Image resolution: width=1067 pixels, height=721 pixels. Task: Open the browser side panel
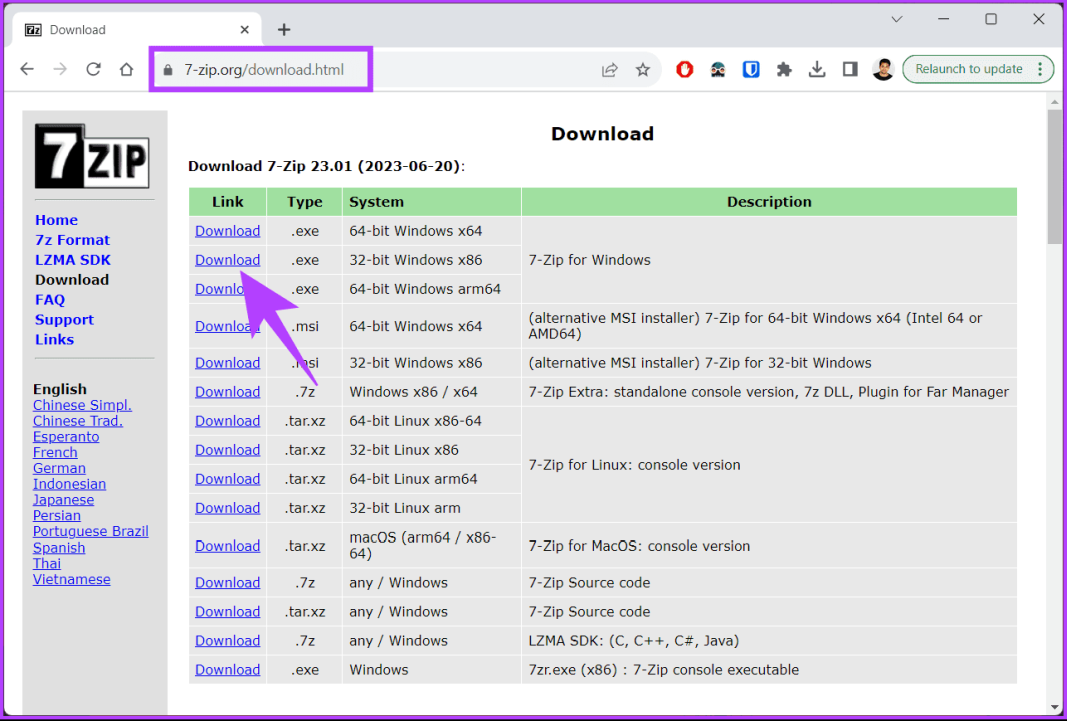coord(850,69)
